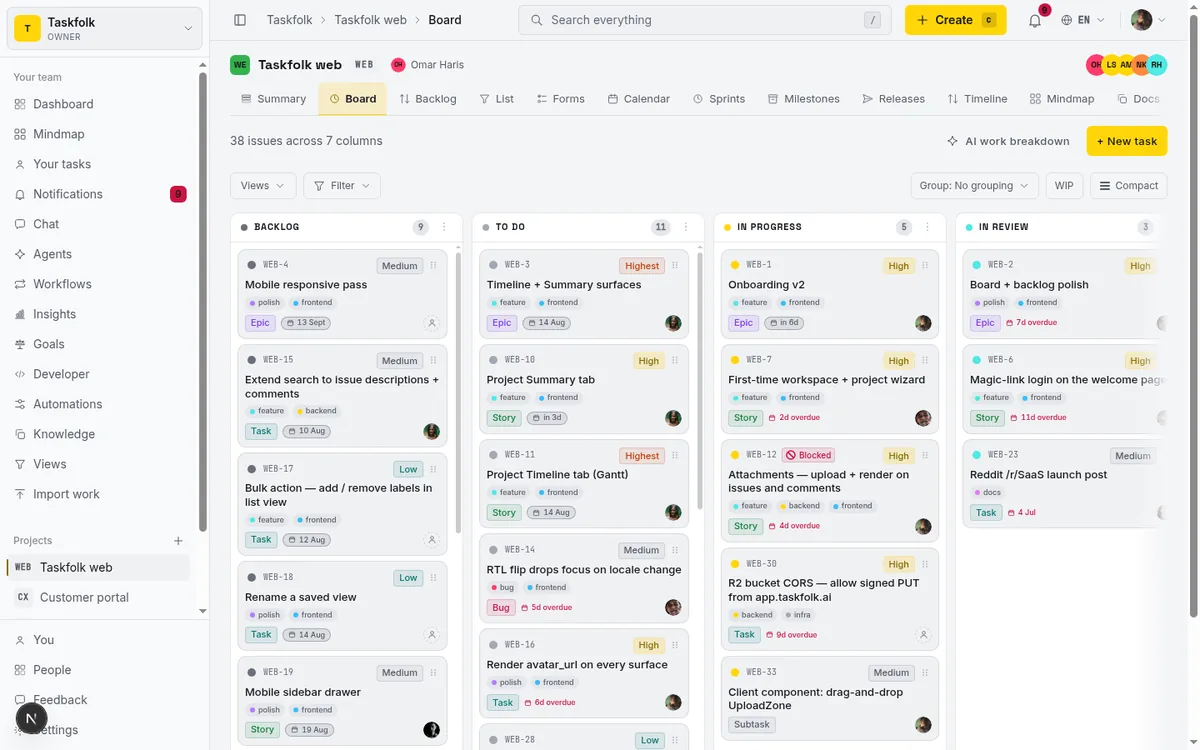1200x750 pixels.
Task: Click drag handle on WEB-3 card
Action: tap(675, 266)
